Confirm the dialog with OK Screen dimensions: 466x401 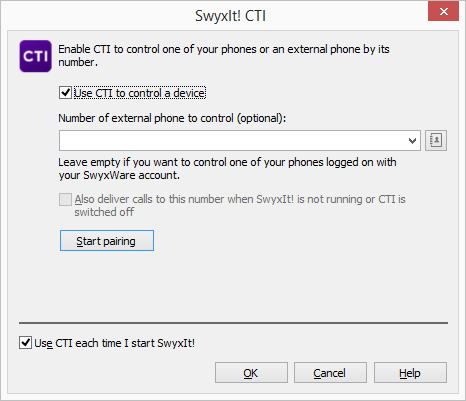click(x=251, y=373)
